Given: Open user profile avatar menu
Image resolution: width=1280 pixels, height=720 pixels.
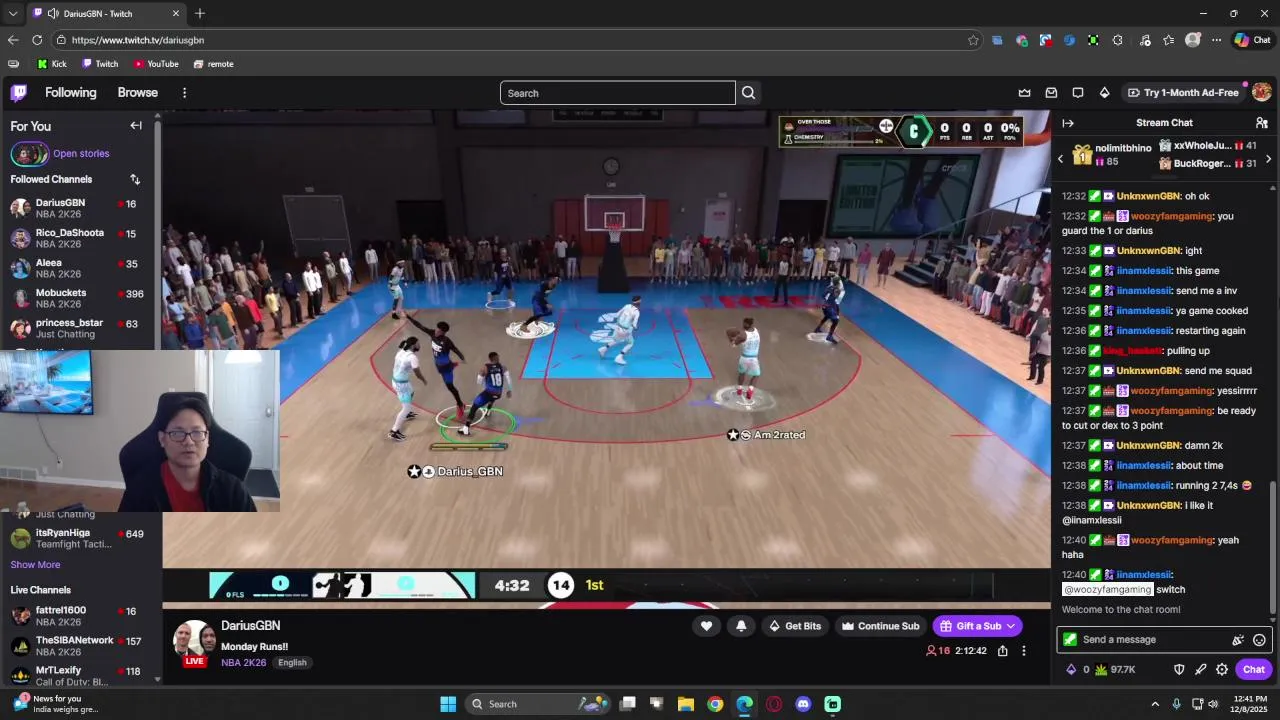Looking at the screenshot, I should (x=1261, y=92).
